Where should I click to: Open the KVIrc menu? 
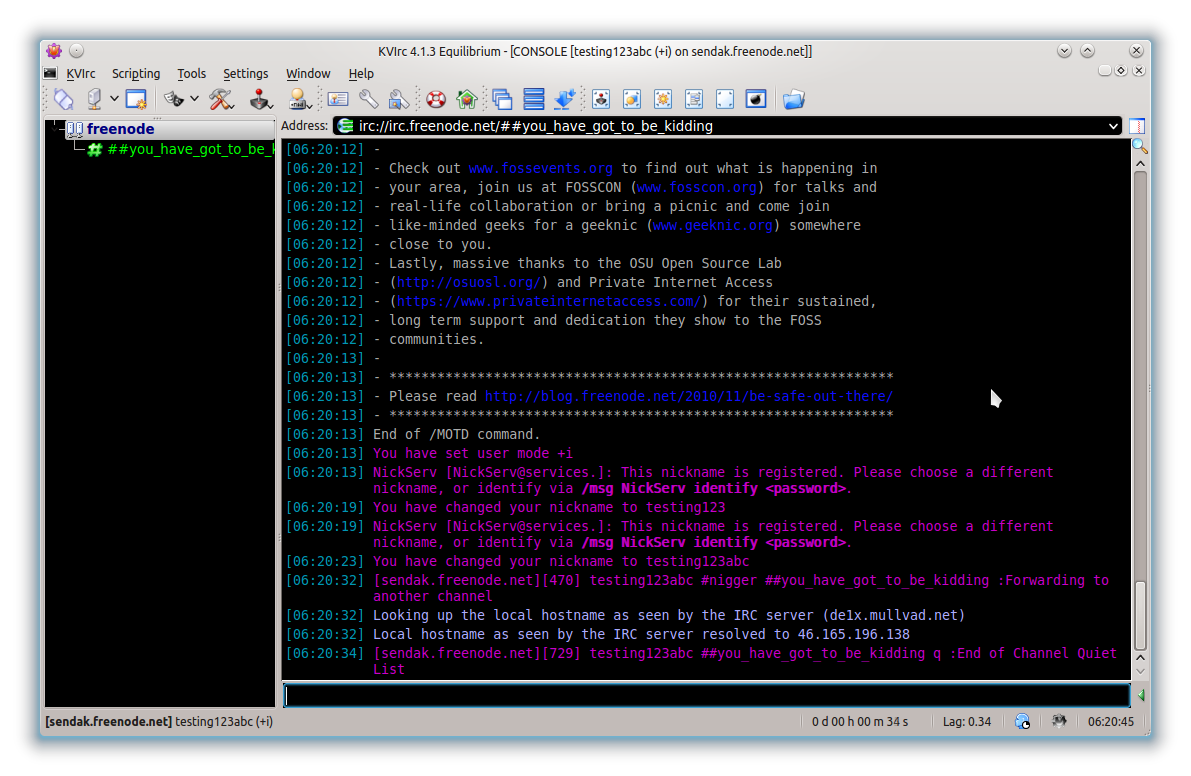pyautogui.click(x=81, y=74)
